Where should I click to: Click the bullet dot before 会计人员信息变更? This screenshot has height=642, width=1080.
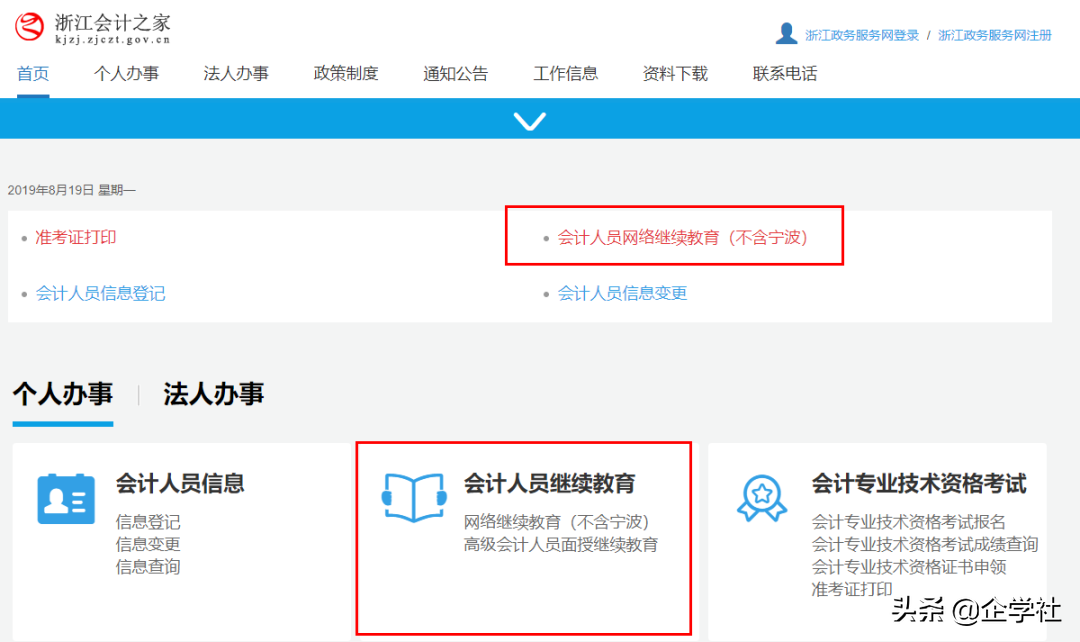point(545,294)
